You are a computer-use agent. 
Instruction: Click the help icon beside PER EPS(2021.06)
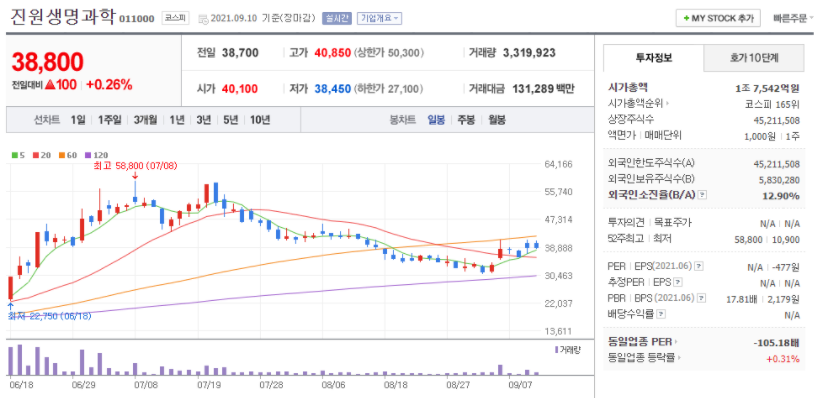tap(699, 266)
